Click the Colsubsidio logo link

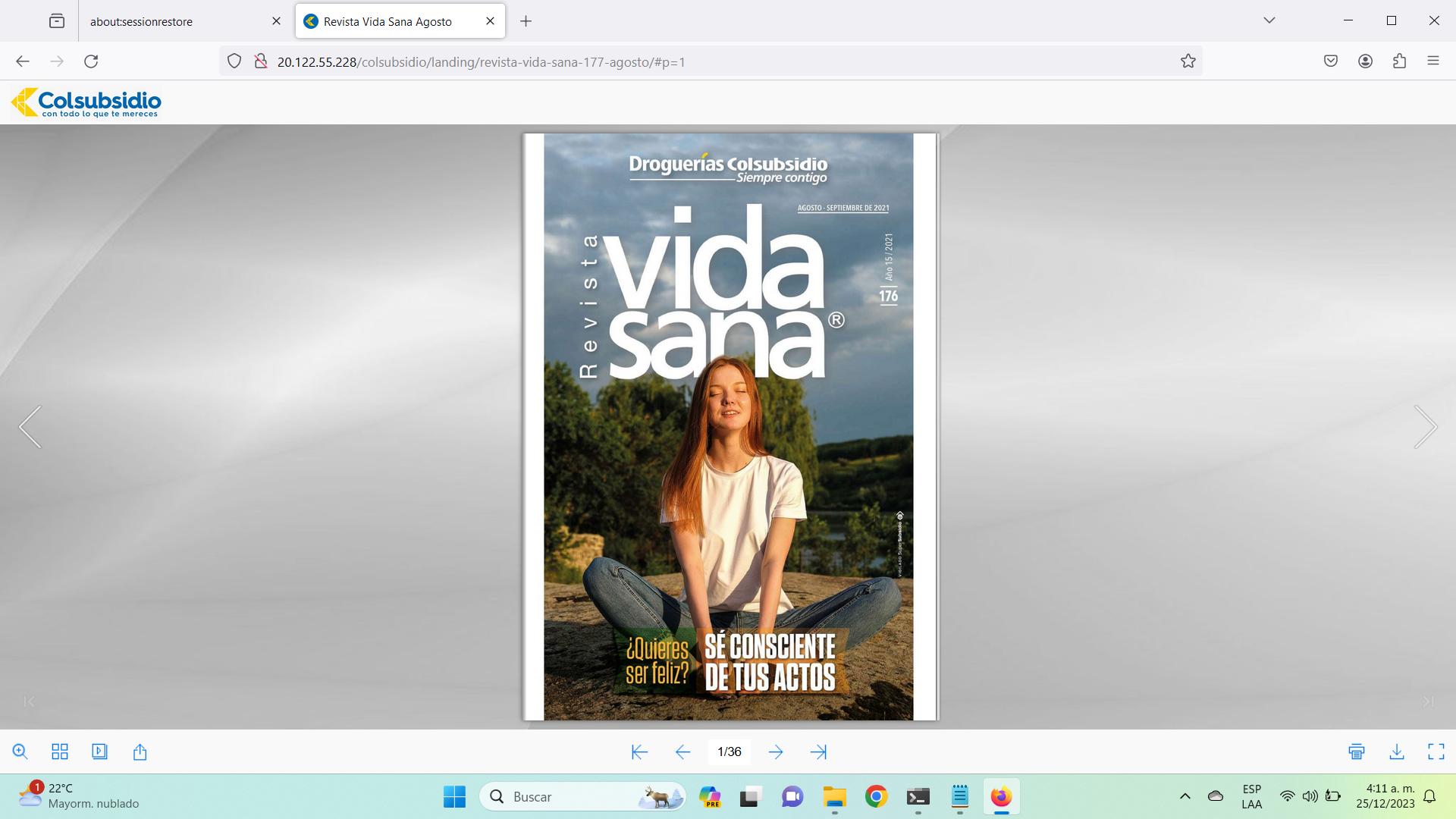click(x=86, y=102)
